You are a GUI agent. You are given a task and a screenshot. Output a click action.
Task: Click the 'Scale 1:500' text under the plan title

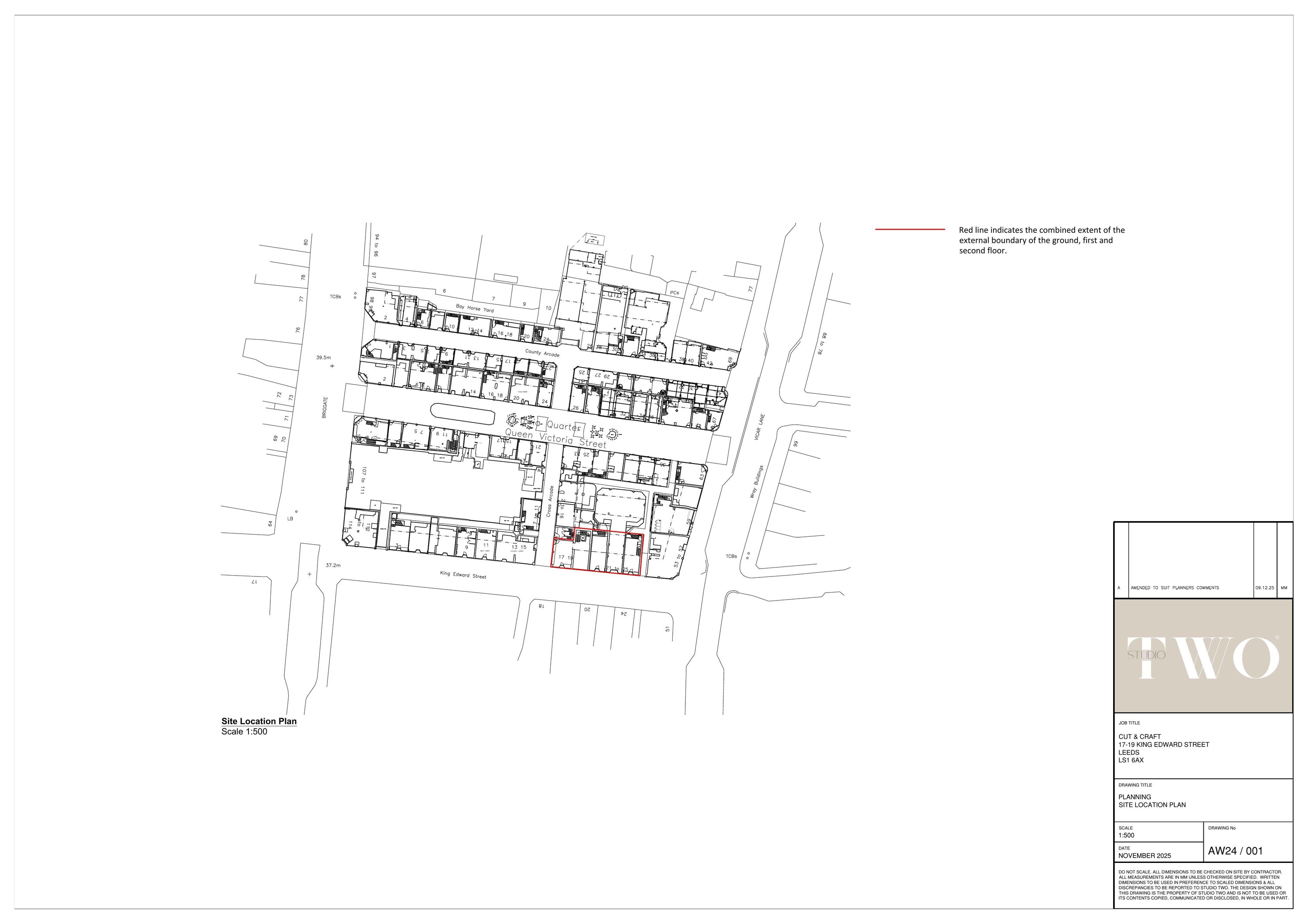pyautogui.click(x=244, y=732)
